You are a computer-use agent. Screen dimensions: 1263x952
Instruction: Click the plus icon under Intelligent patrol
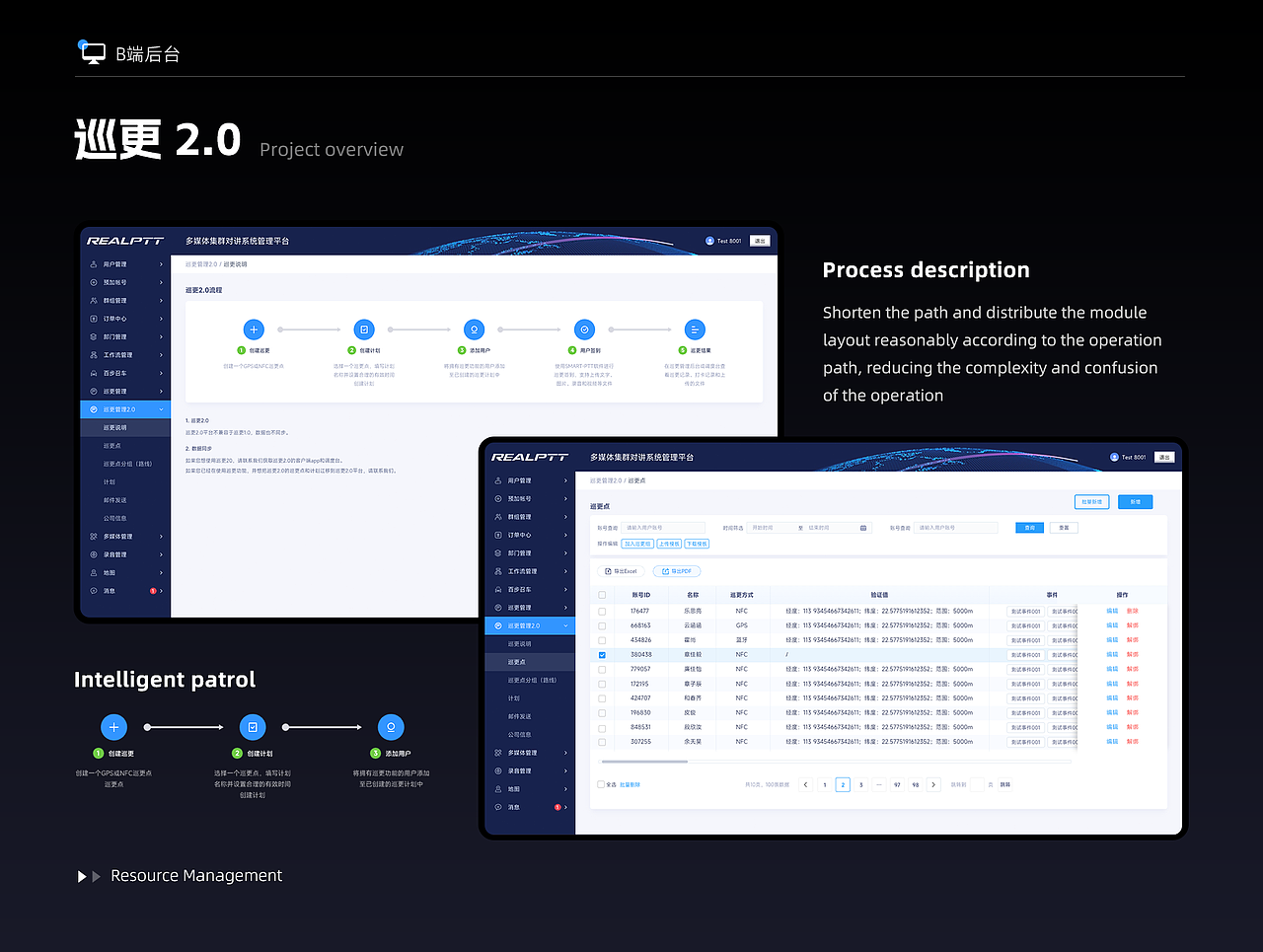pos(113,727)
